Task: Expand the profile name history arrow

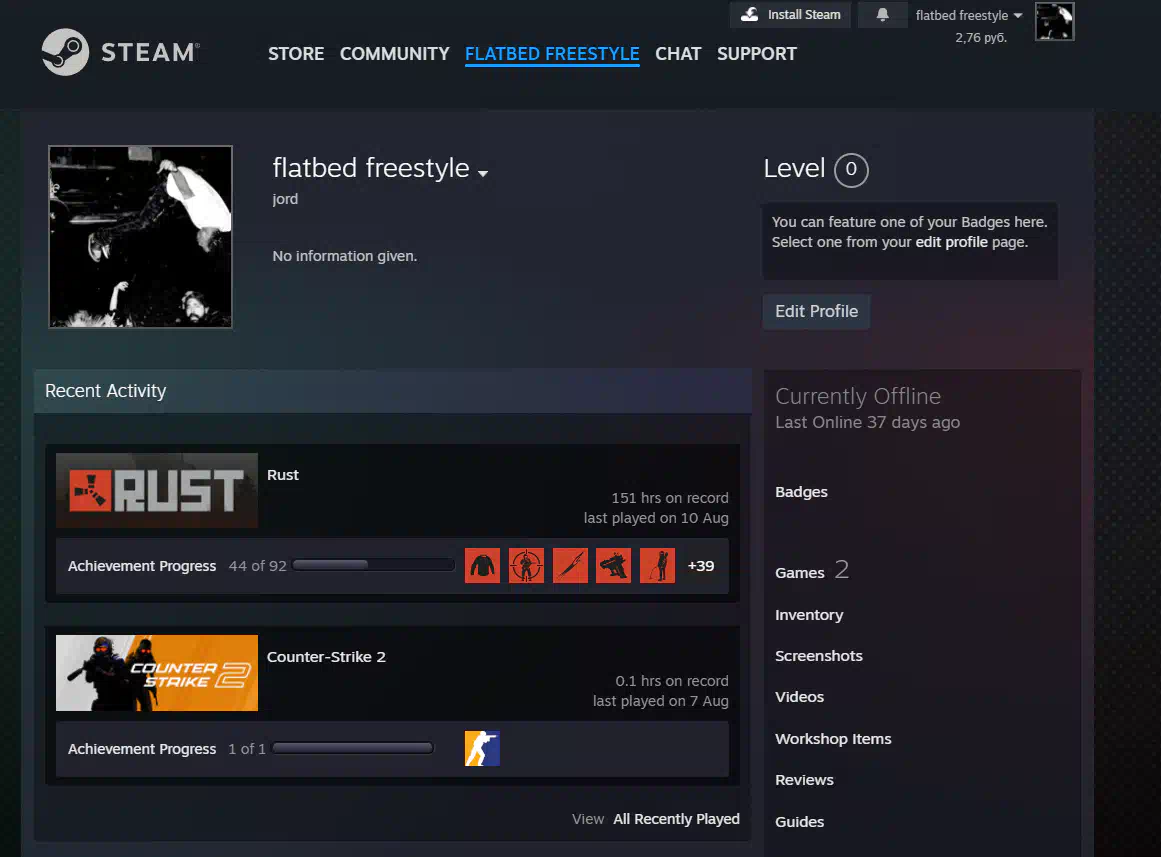Action: coord(483,173)
